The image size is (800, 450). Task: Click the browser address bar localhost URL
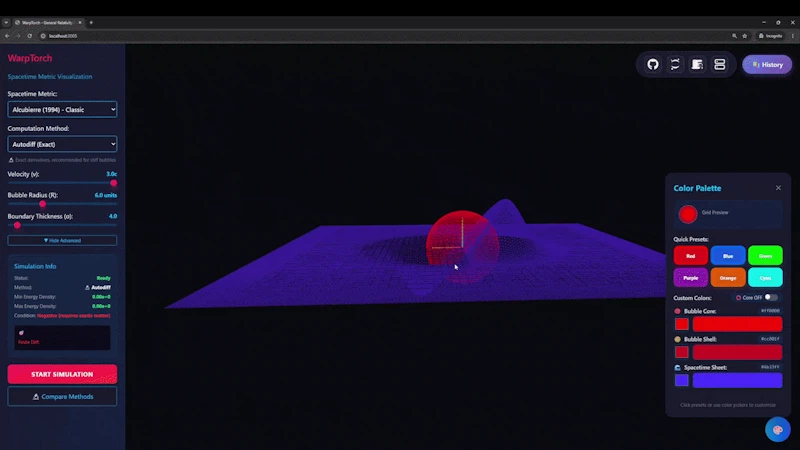point(63,36)
